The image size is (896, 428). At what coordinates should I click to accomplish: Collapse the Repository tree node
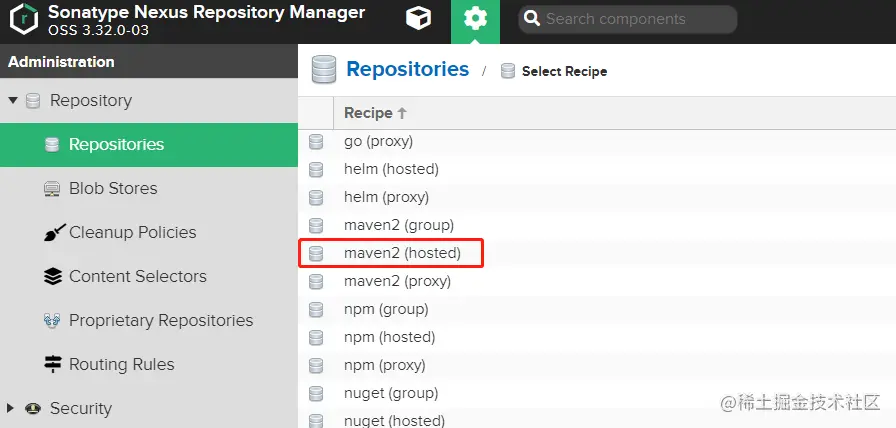13,101
